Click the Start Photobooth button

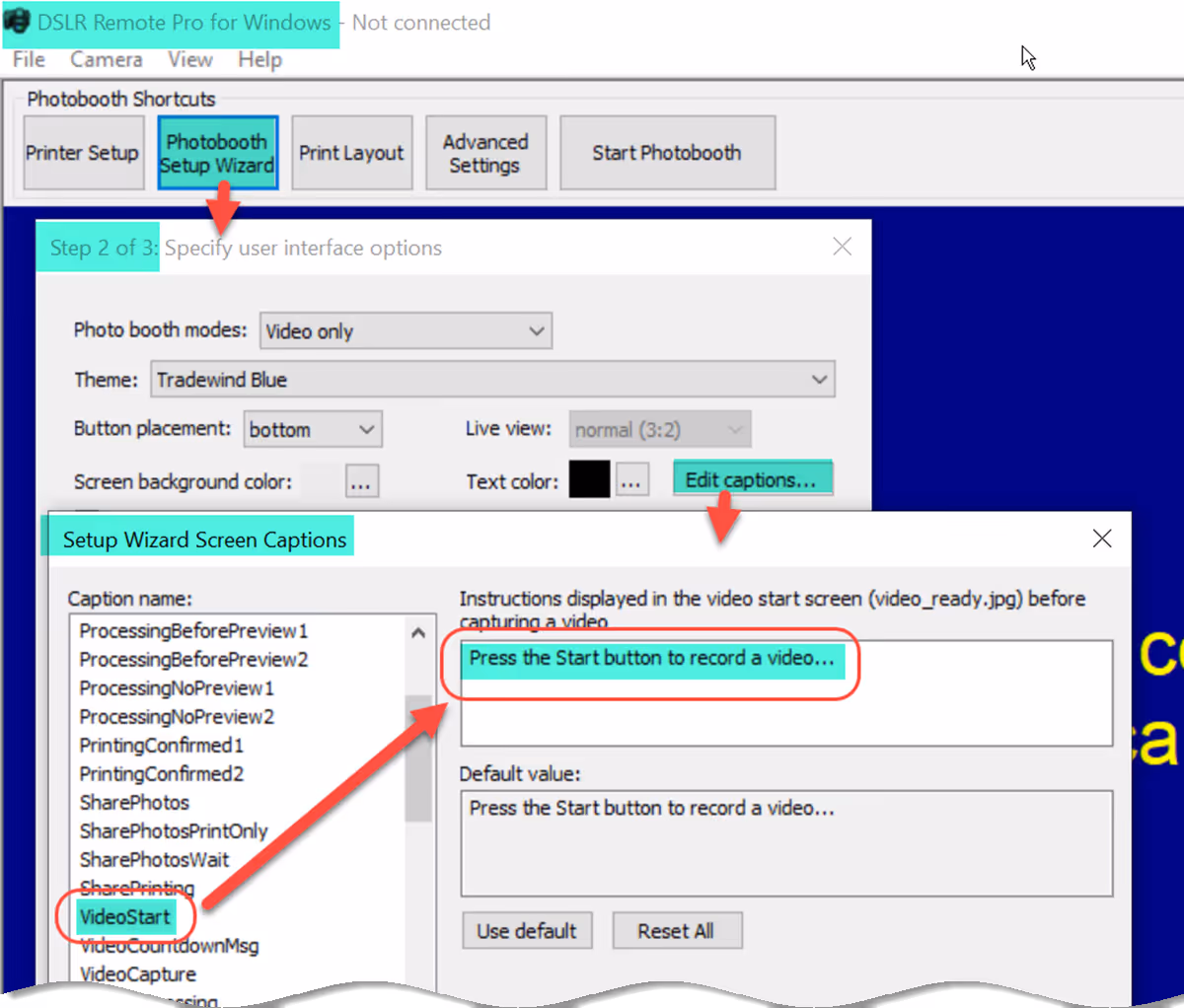coord(667,153)
